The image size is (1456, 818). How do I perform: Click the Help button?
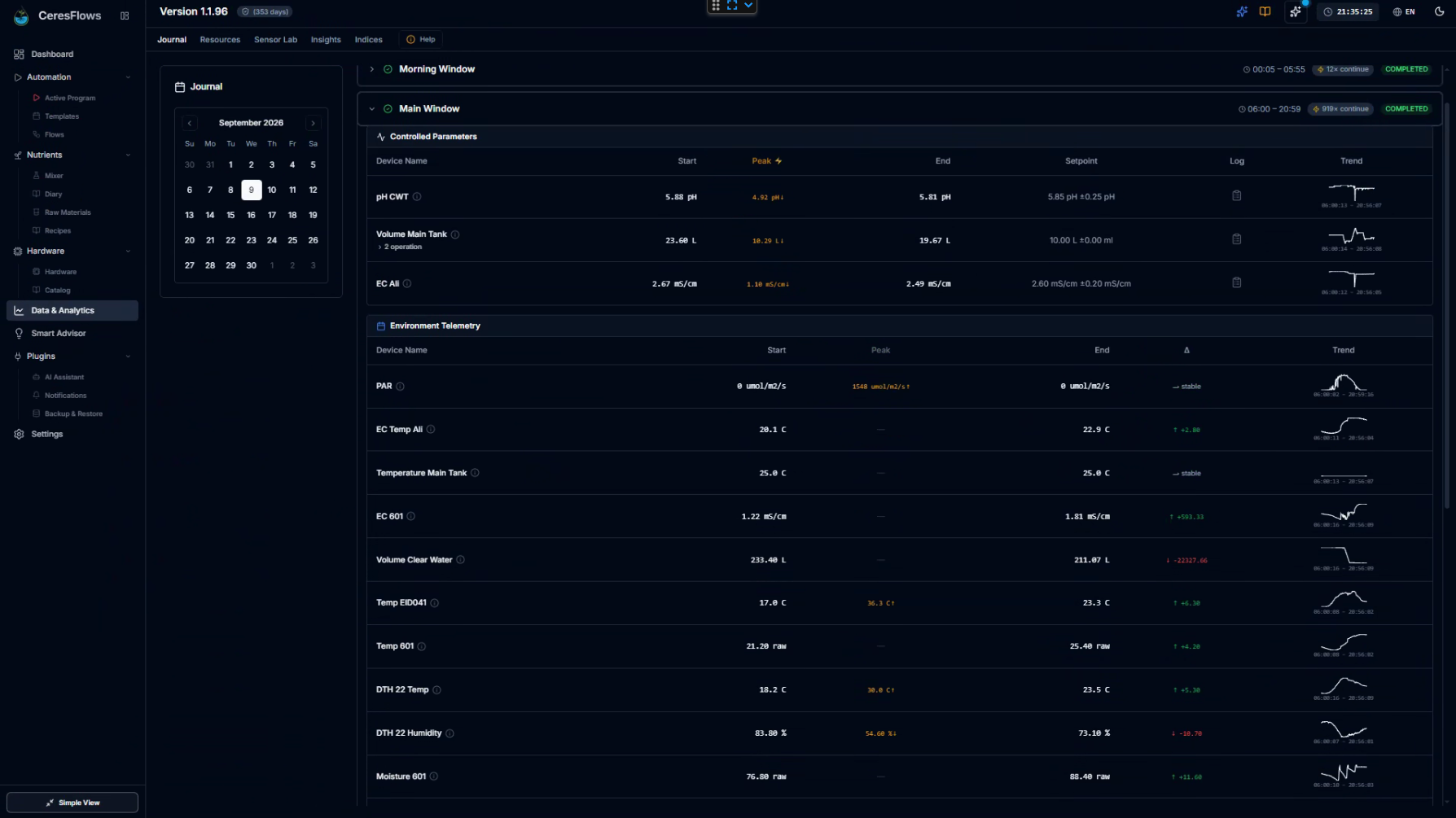[x=421, y=40]
